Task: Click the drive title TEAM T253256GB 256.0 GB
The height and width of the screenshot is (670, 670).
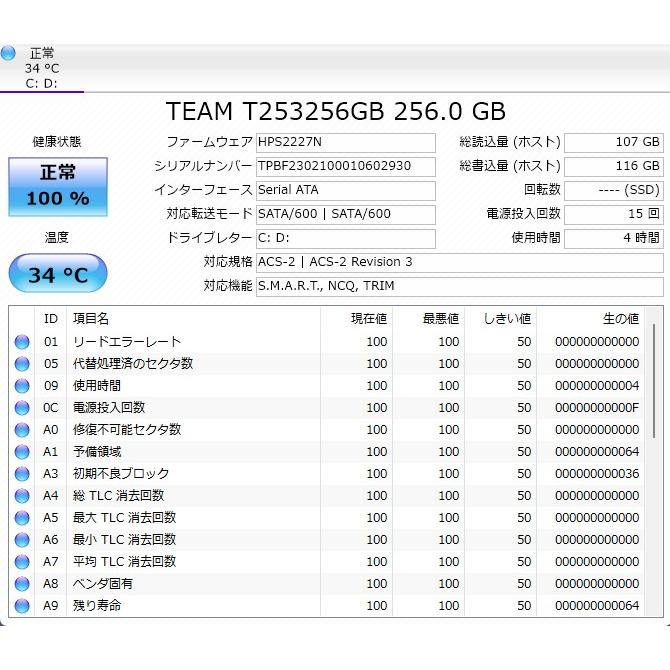Action: tap(335, 111)
